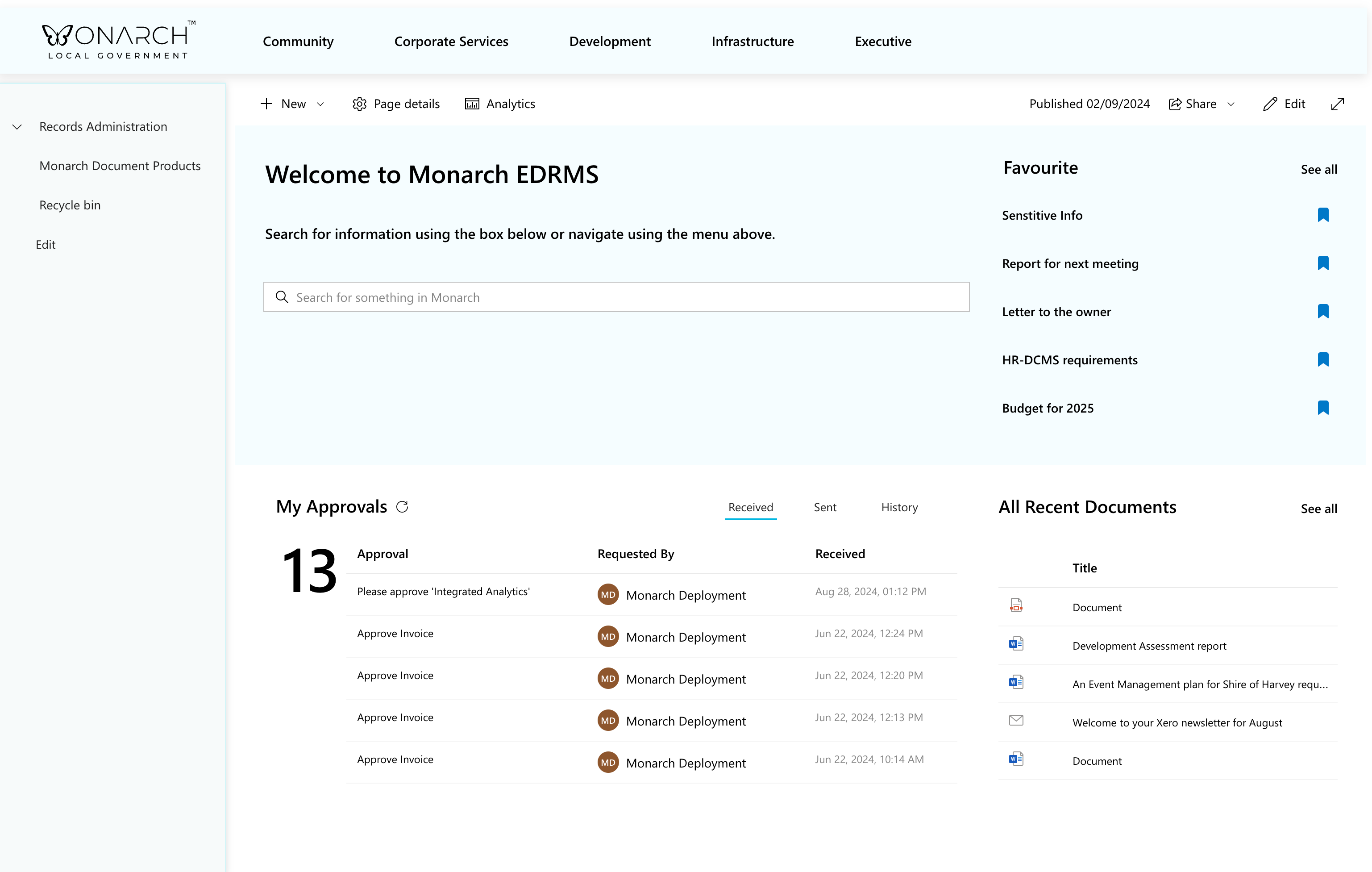Image resolution: width=1372 pixels, height=872 pixels.
Task: Click the Search for something in Monarch box
Action: click(x=615, y=297)
